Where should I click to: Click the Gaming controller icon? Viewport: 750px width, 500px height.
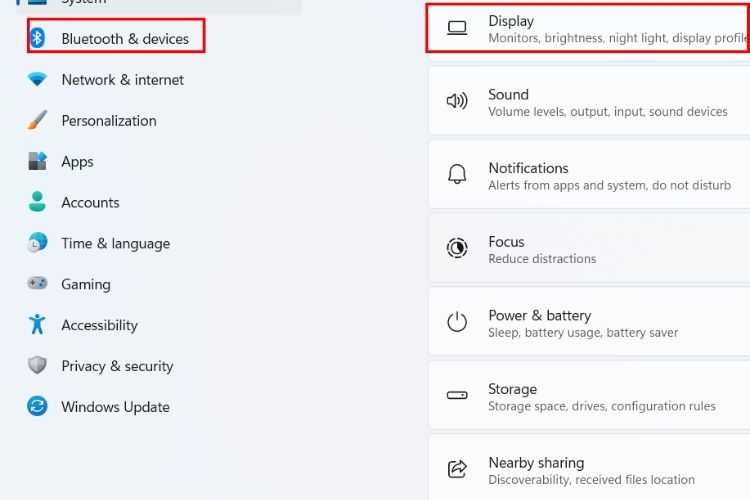(37, 284)
